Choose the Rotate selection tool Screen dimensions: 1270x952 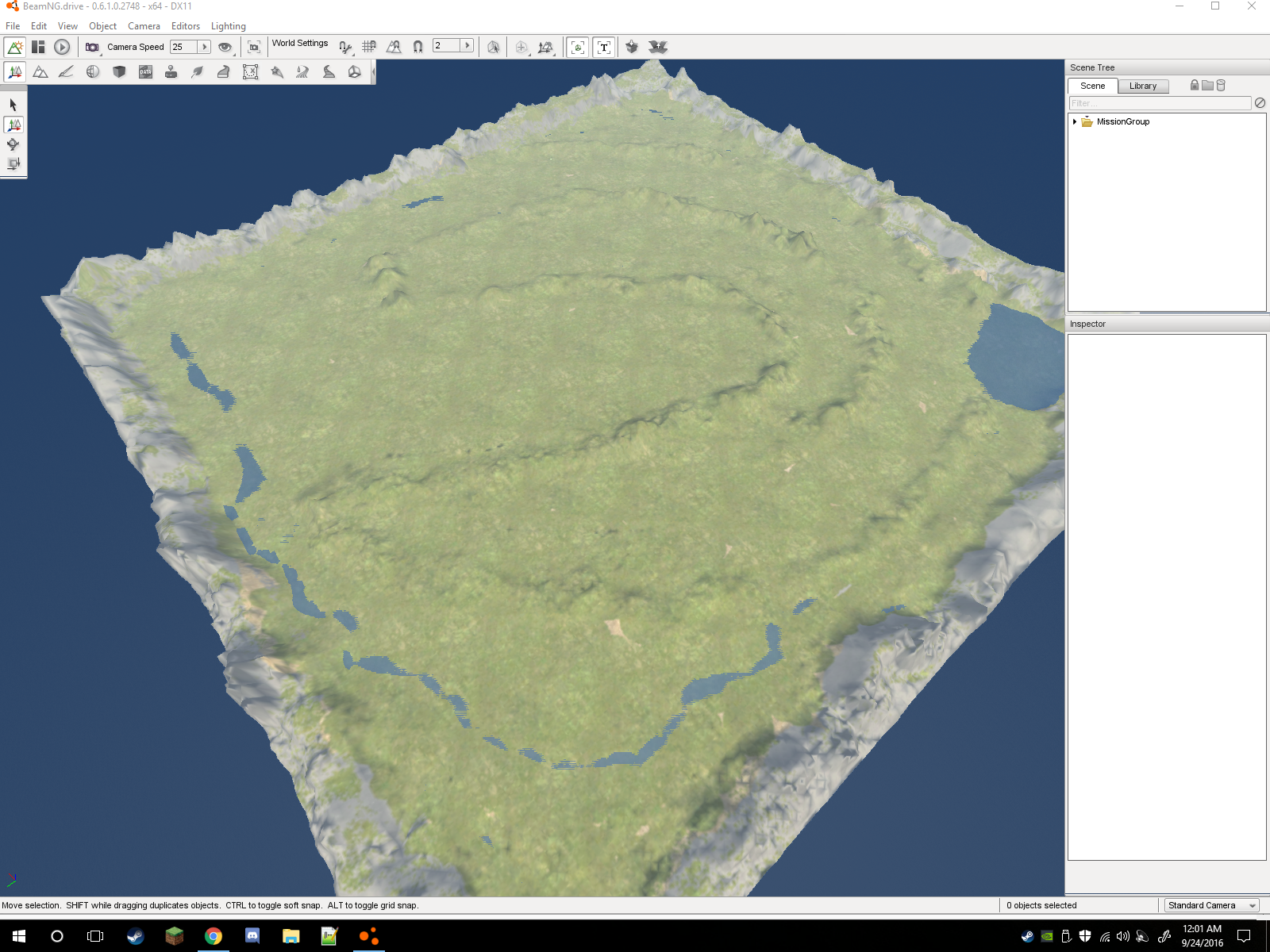click(x=13, y=144)
